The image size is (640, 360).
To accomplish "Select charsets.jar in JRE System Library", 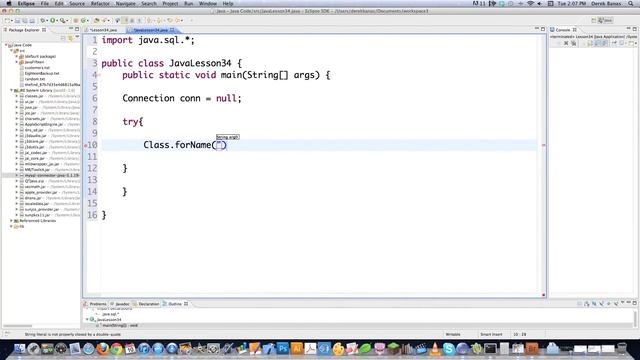I will tap(35, 118).
